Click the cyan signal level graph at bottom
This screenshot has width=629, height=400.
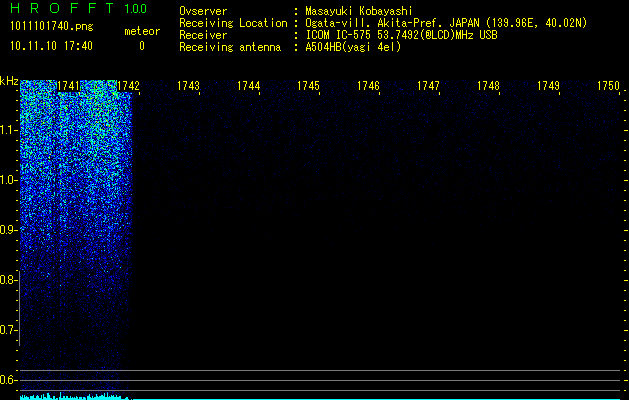click(x=320, y=396)
